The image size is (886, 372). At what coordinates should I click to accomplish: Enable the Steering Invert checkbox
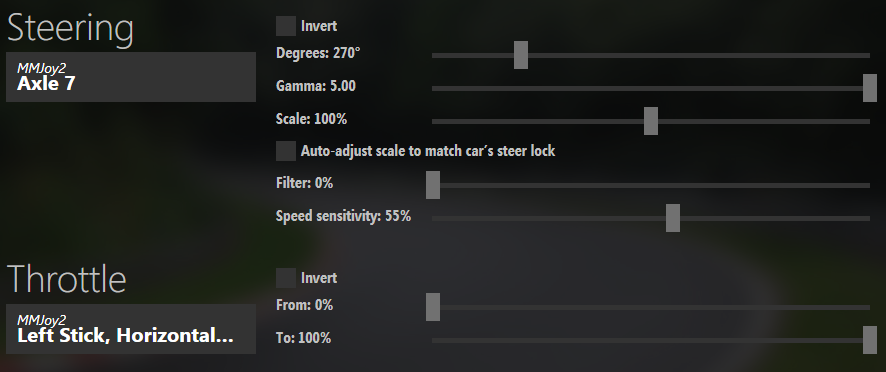285,26
